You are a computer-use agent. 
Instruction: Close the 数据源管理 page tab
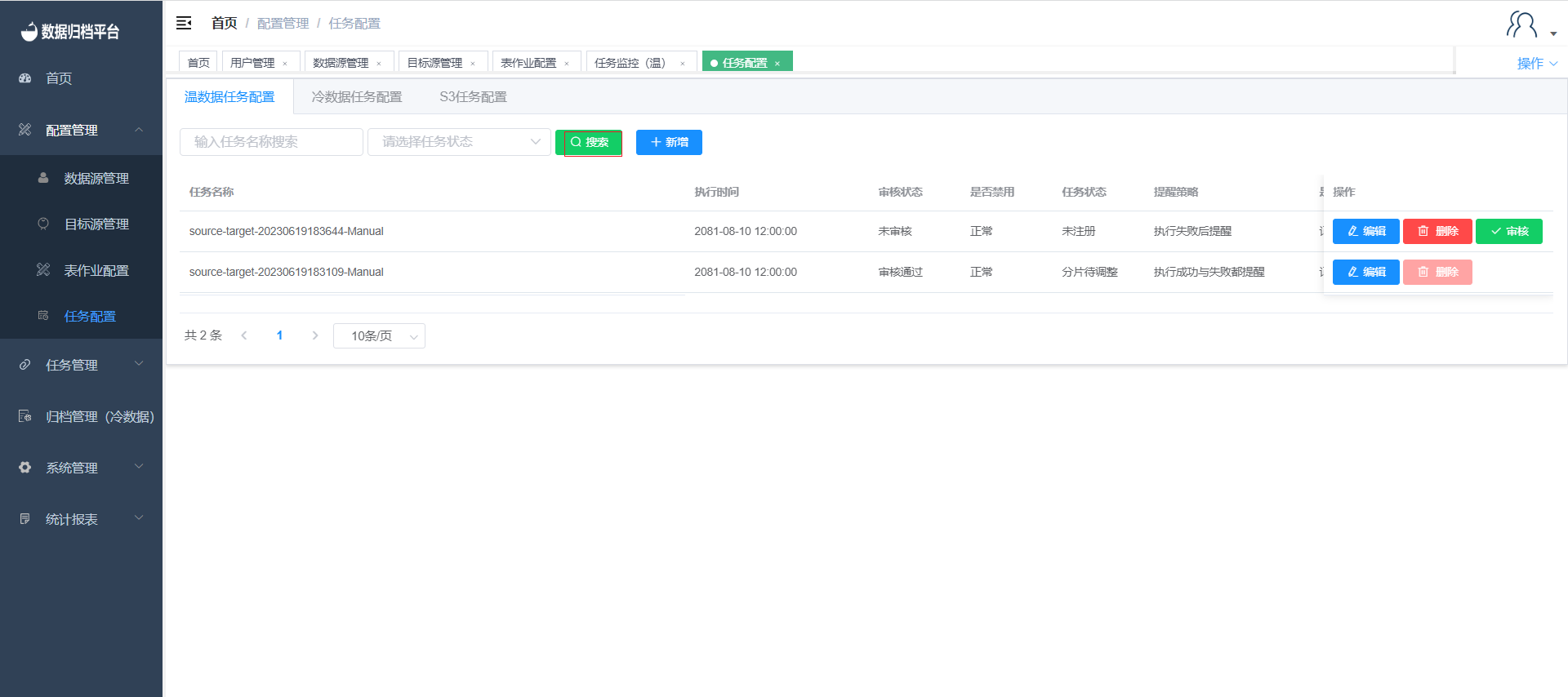[379, 64]
